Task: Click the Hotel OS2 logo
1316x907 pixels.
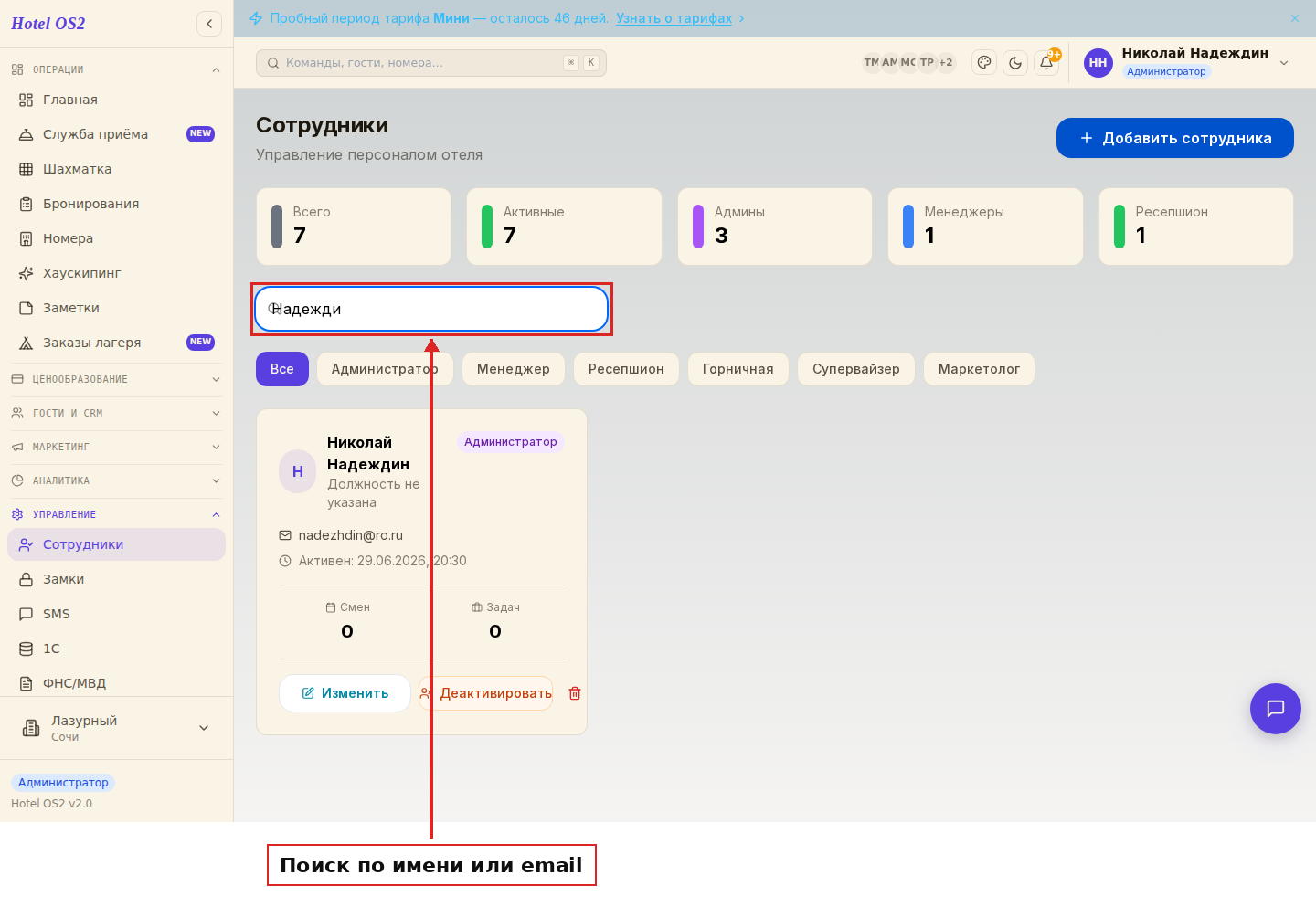Action: (x=48, y=24)
